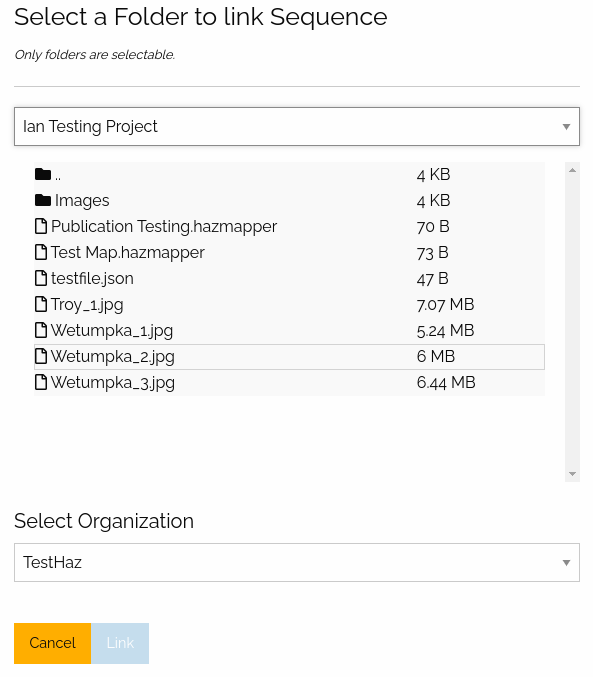Open the Images folder icon
This screenshot has height=677, width=593.
click(43, 200)
